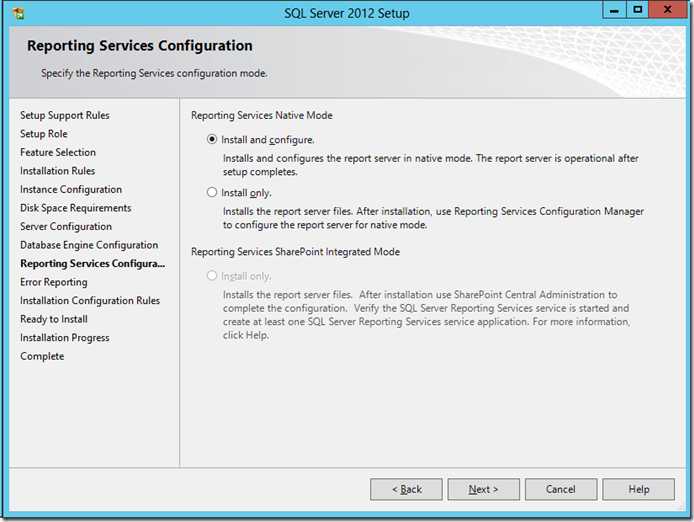Screen dimensions: 694x522
Task: Click Installation Rules step
Action: pos(58,171)
